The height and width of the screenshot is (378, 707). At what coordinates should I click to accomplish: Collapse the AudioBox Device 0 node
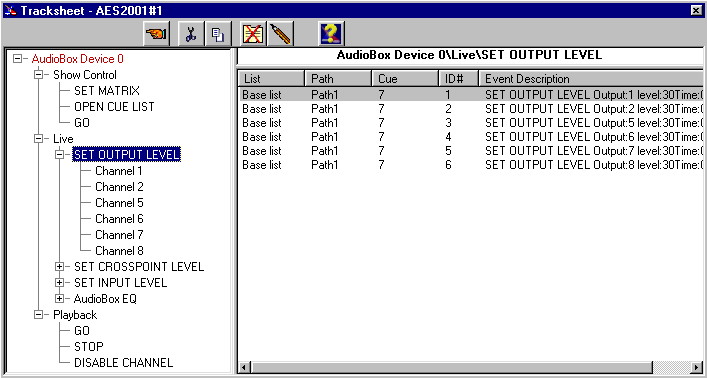(17, 59)
